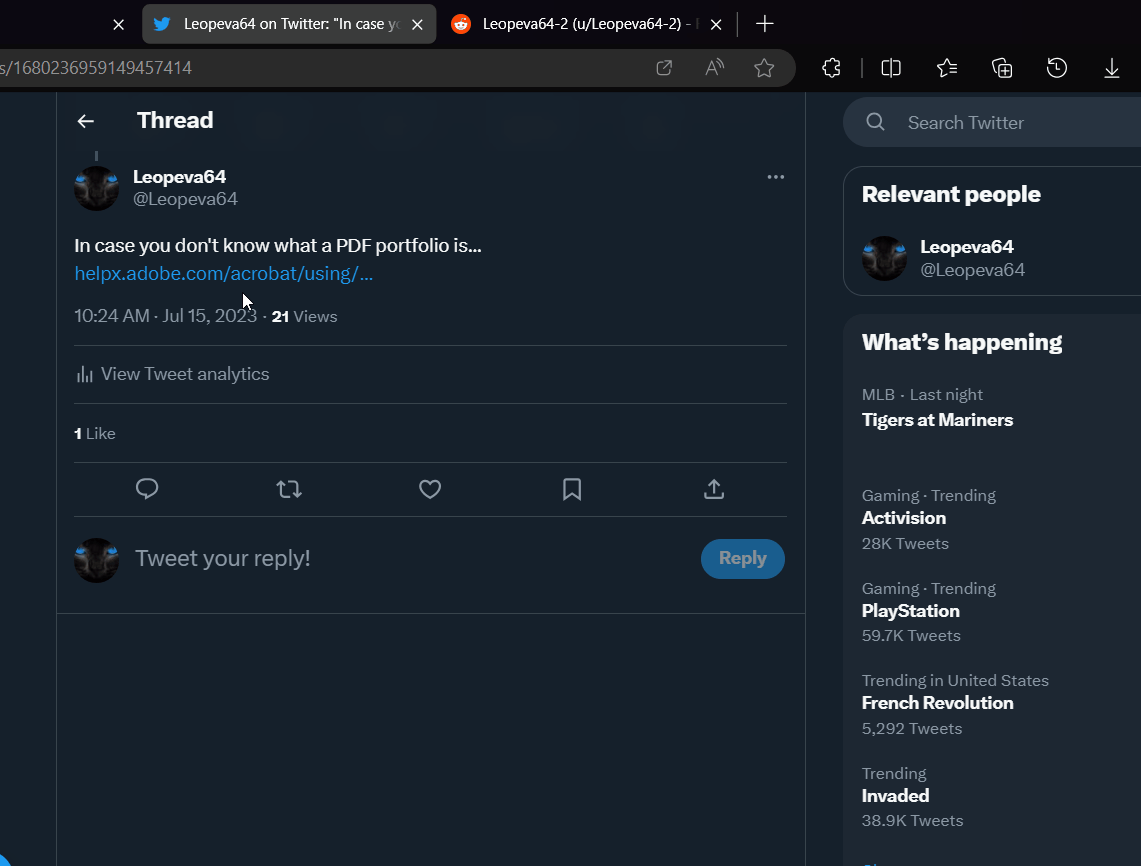Bookmark the tweet
The image size is (1141, 866).
[x=571, y=489]
